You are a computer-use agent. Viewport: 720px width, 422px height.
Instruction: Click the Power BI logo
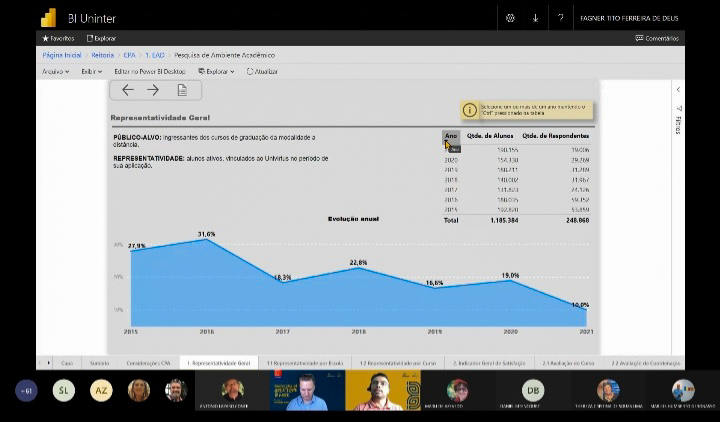48,18
